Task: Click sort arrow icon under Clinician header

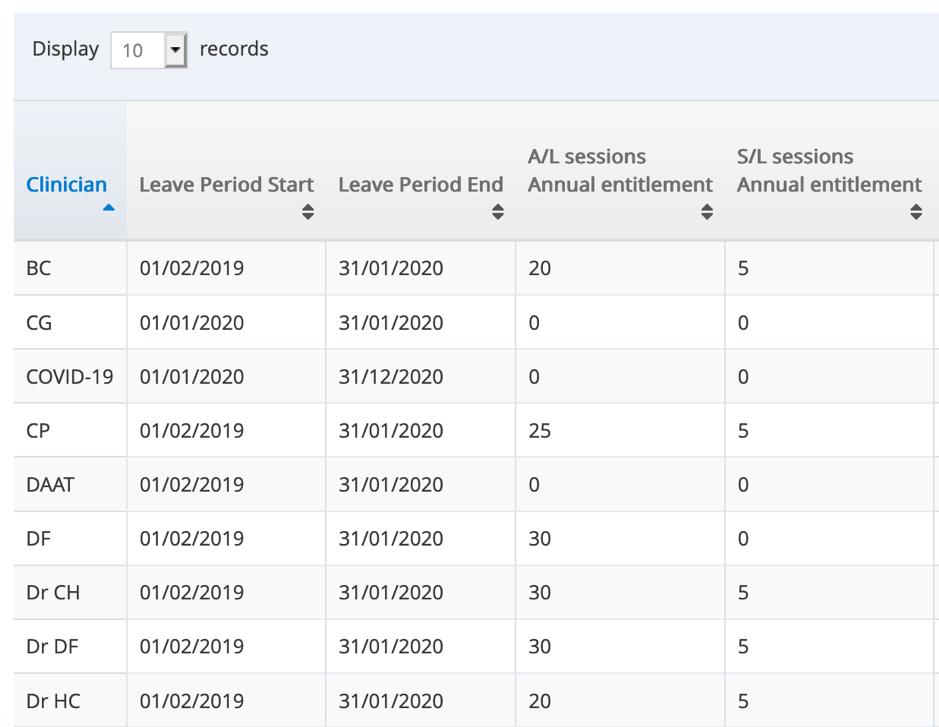Action: (108, 208)
